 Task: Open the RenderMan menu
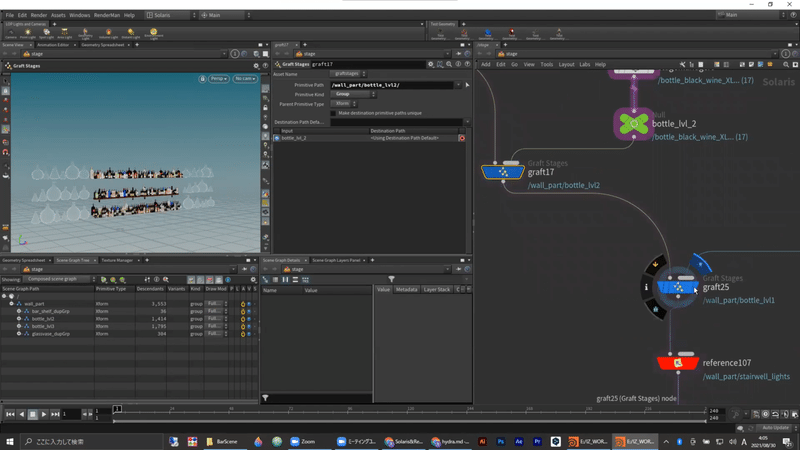[106, 15]
